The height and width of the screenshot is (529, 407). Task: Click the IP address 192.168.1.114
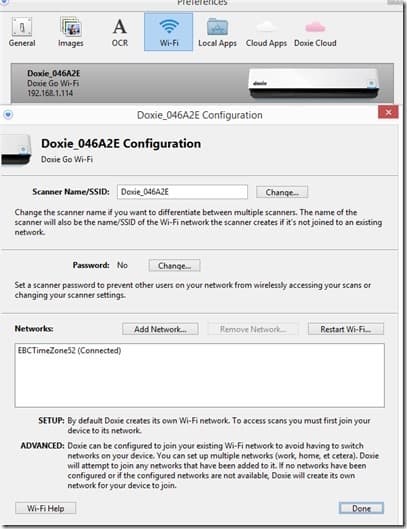tap(50, 93)
